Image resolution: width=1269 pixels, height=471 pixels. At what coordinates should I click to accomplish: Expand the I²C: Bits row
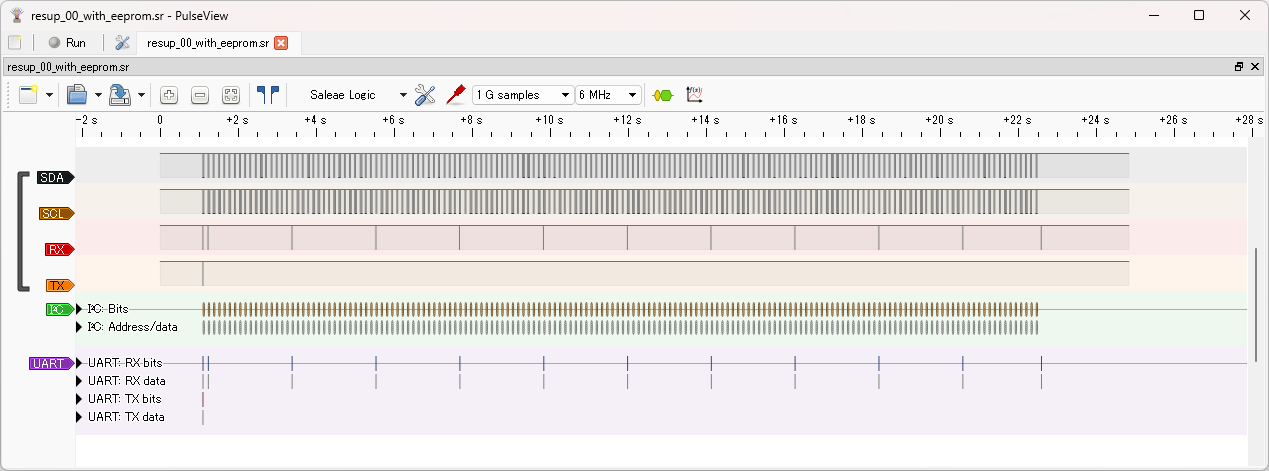80,309
